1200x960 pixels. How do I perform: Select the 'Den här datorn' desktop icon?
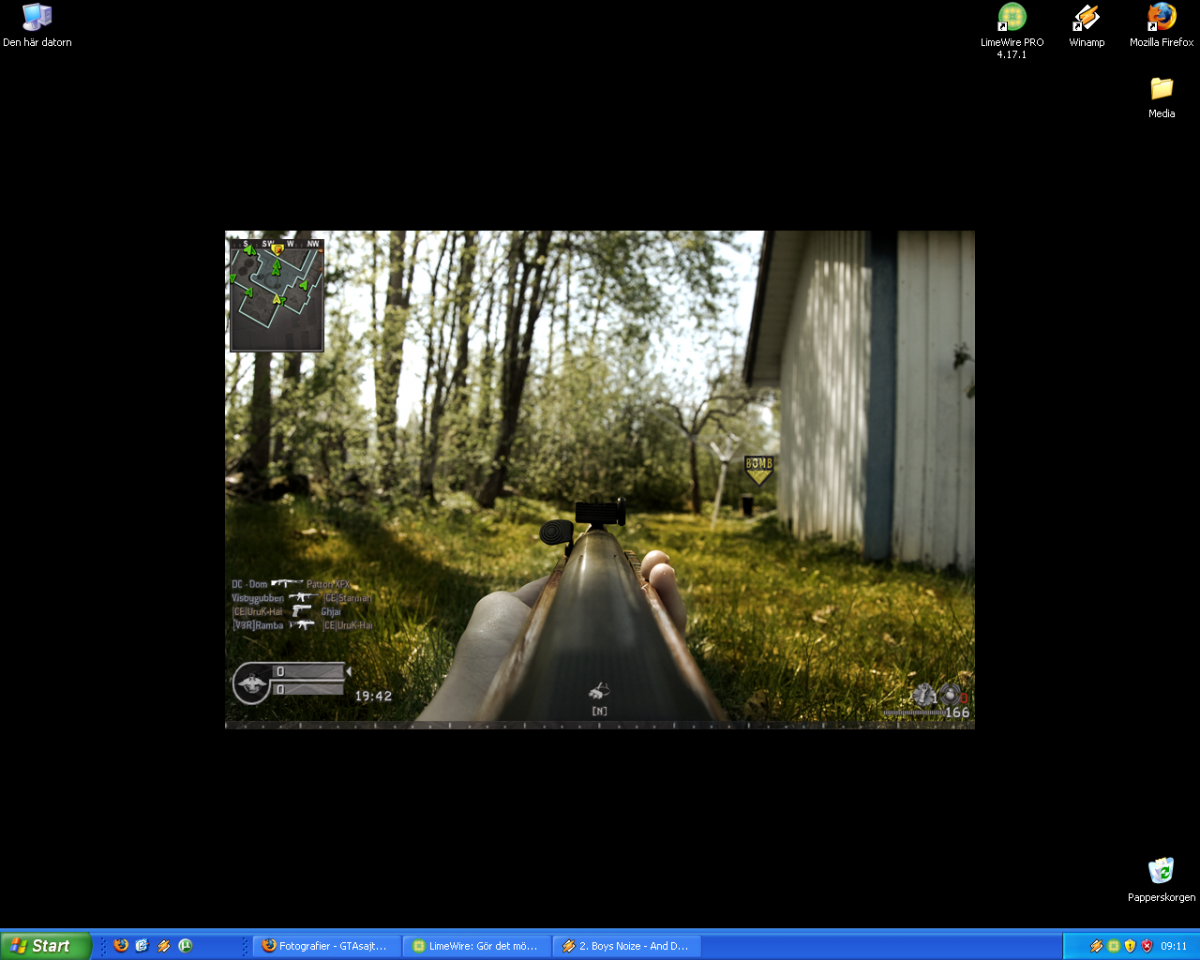tap(37, 26)
